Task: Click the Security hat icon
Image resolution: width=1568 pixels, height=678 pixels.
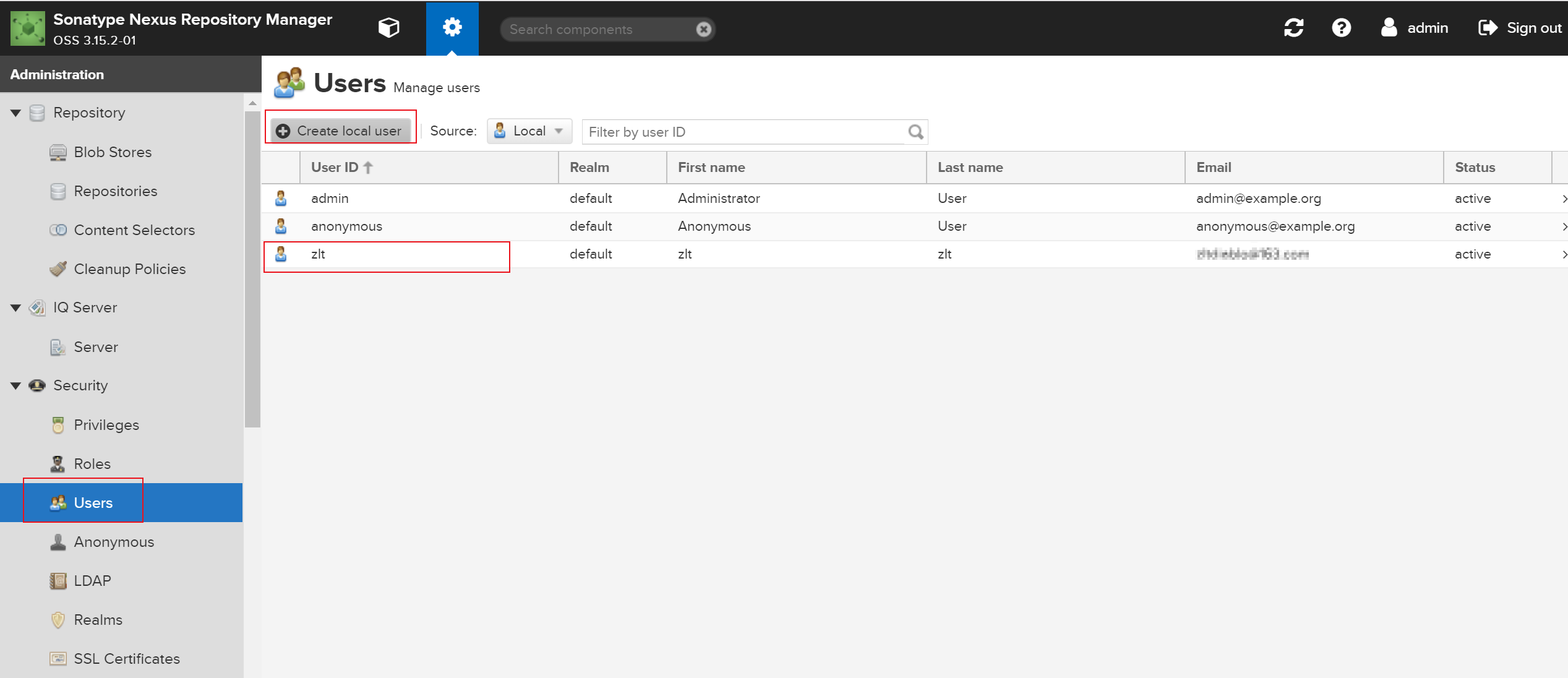Action: tap(38, 385)
